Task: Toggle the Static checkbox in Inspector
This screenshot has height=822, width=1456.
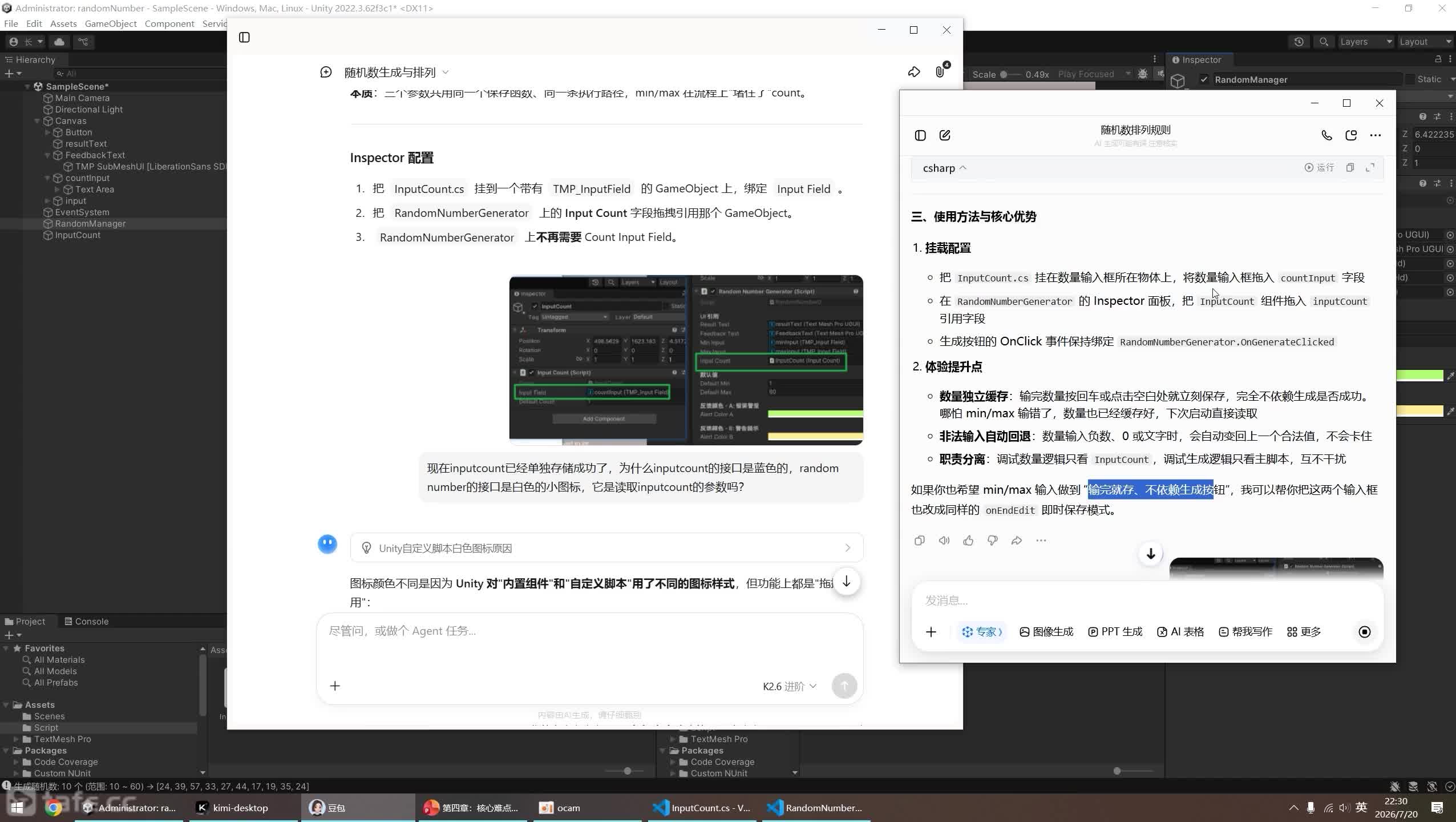Action: pos(1410,80)
